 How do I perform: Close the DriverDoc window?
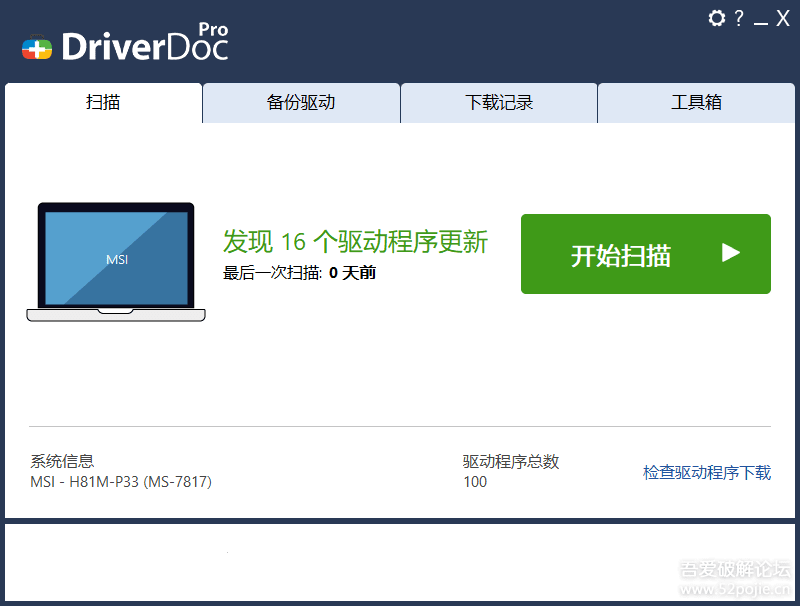(783, 18)
